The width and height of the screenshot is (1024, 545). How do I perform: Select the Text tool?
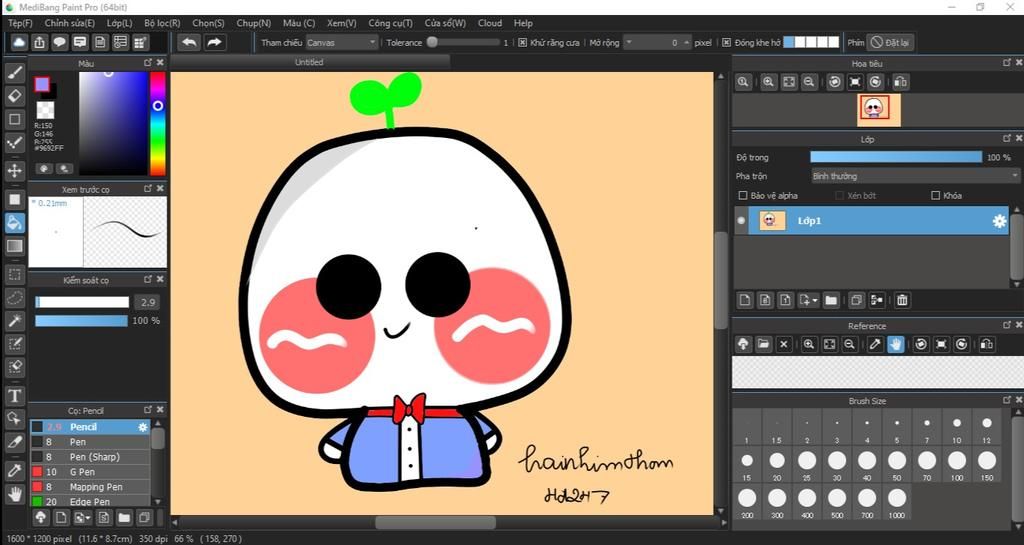(15, 395)
